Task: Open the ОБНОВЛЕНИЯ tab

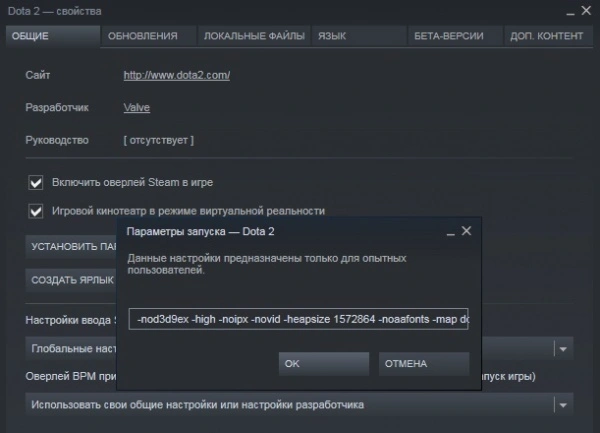Action: (x=148, y=36)
